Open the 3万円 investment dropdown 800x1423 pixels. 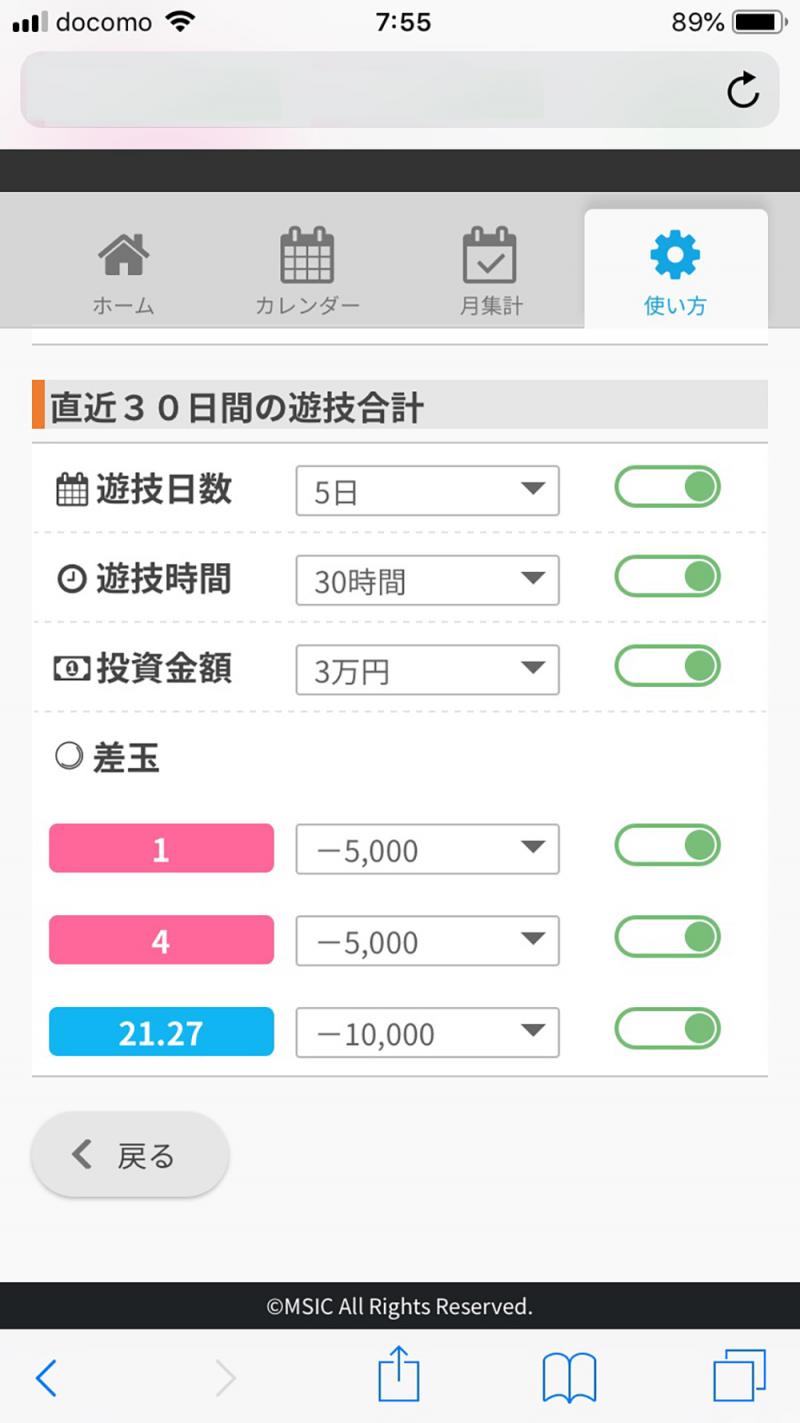[x=427, y=670]
